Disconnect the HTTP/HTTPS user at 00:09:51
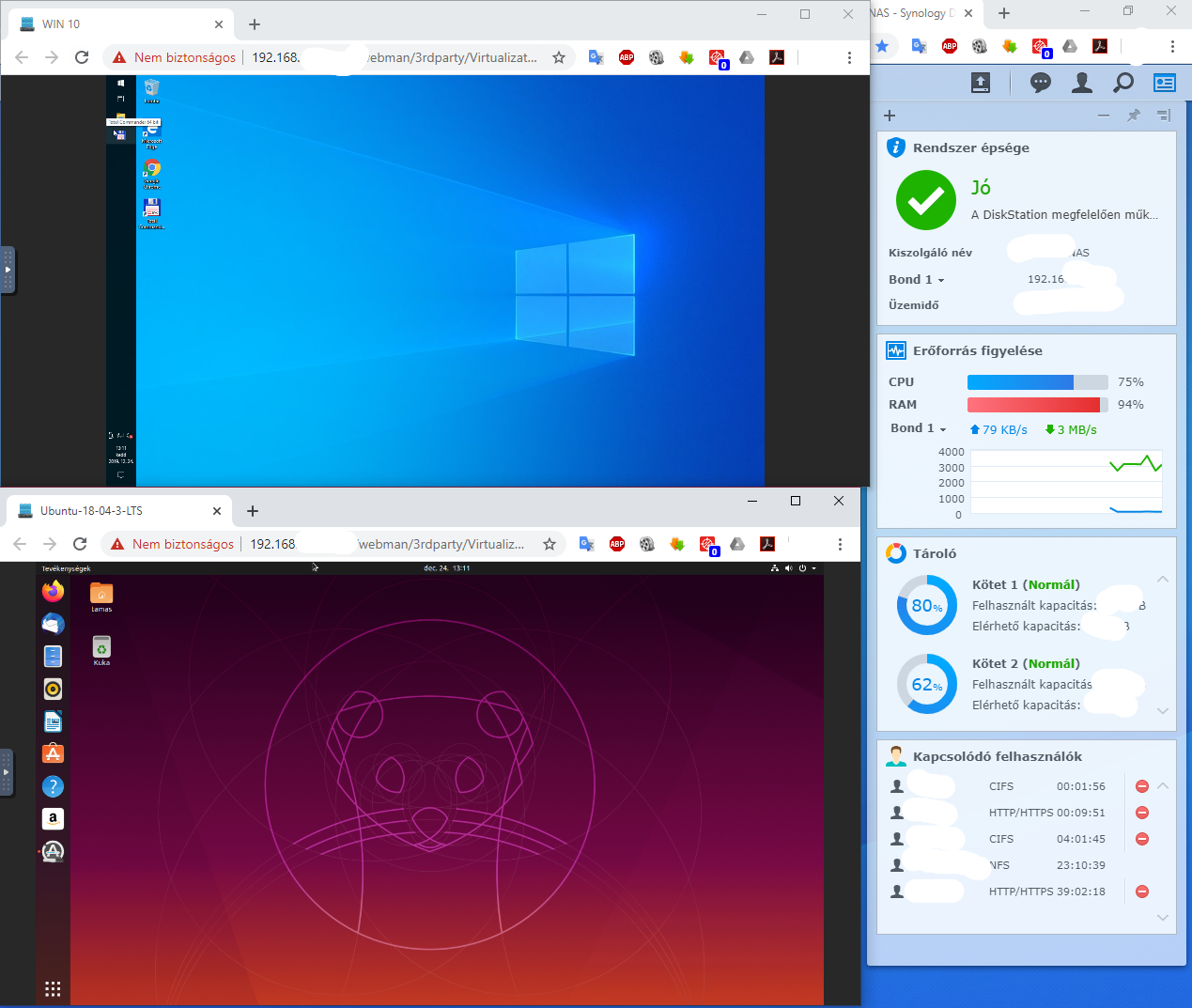 coord(1142,813)
